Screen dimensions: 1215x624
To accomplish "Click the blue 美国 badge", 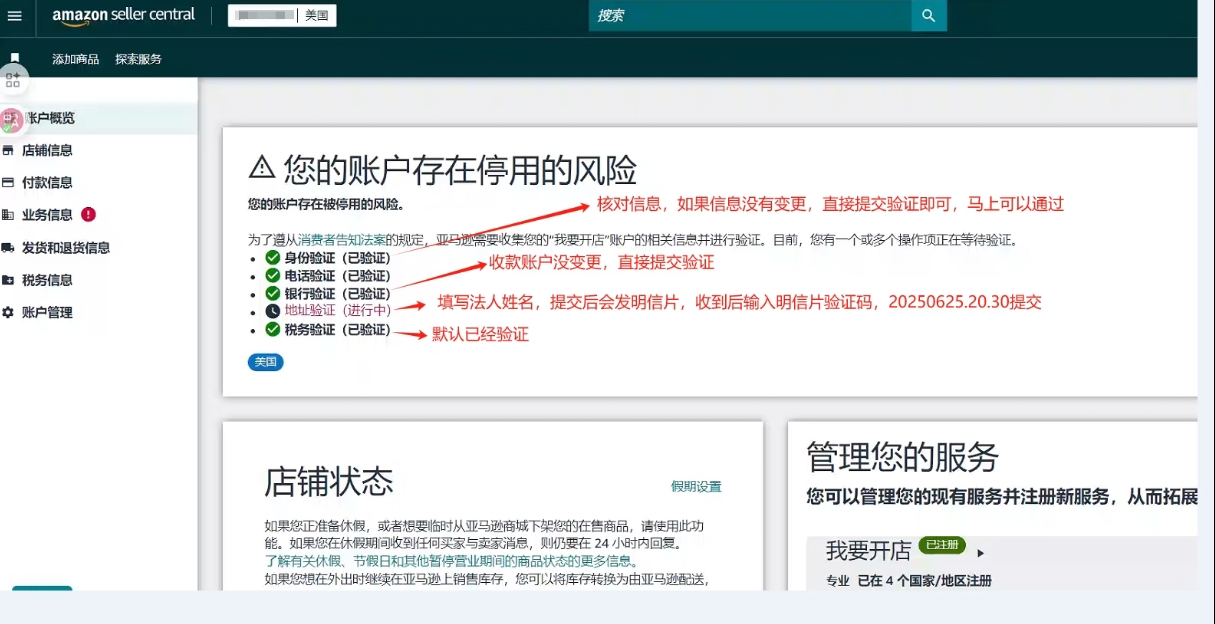I will tap(266, 362).
